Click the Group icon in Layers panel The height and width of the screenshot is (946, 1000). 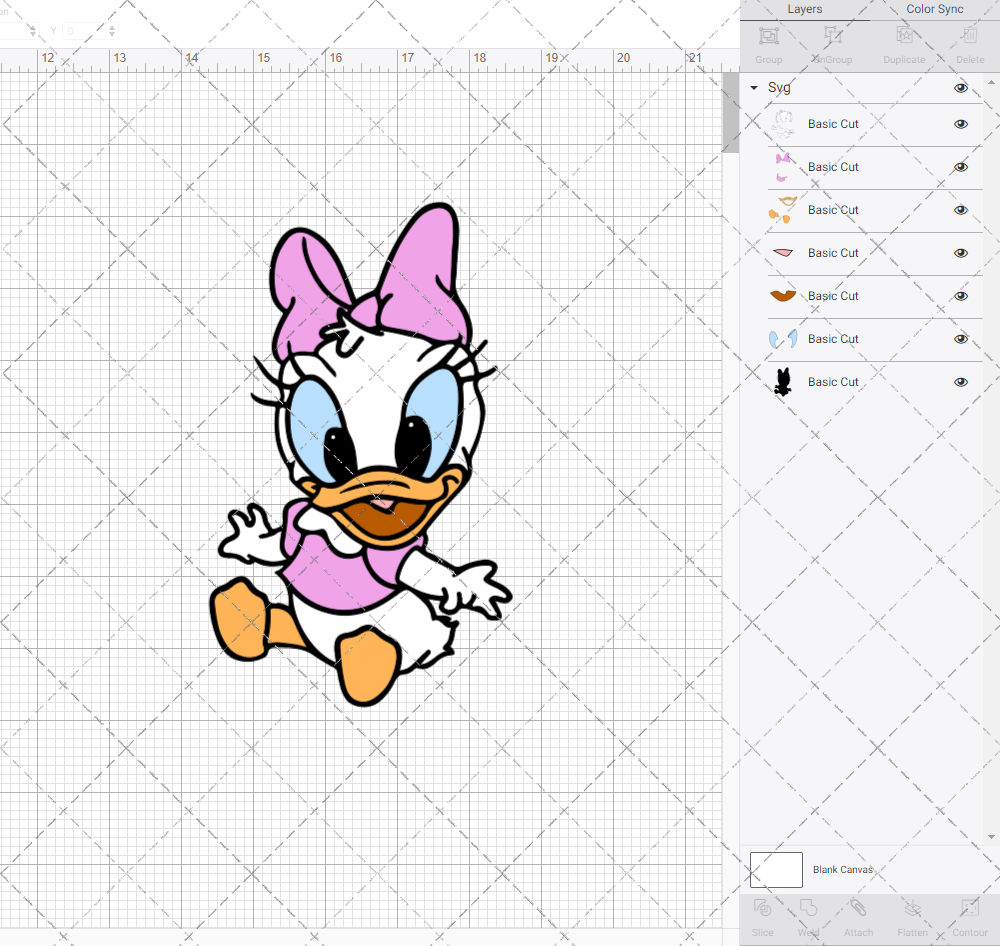[x=769, y=37]
